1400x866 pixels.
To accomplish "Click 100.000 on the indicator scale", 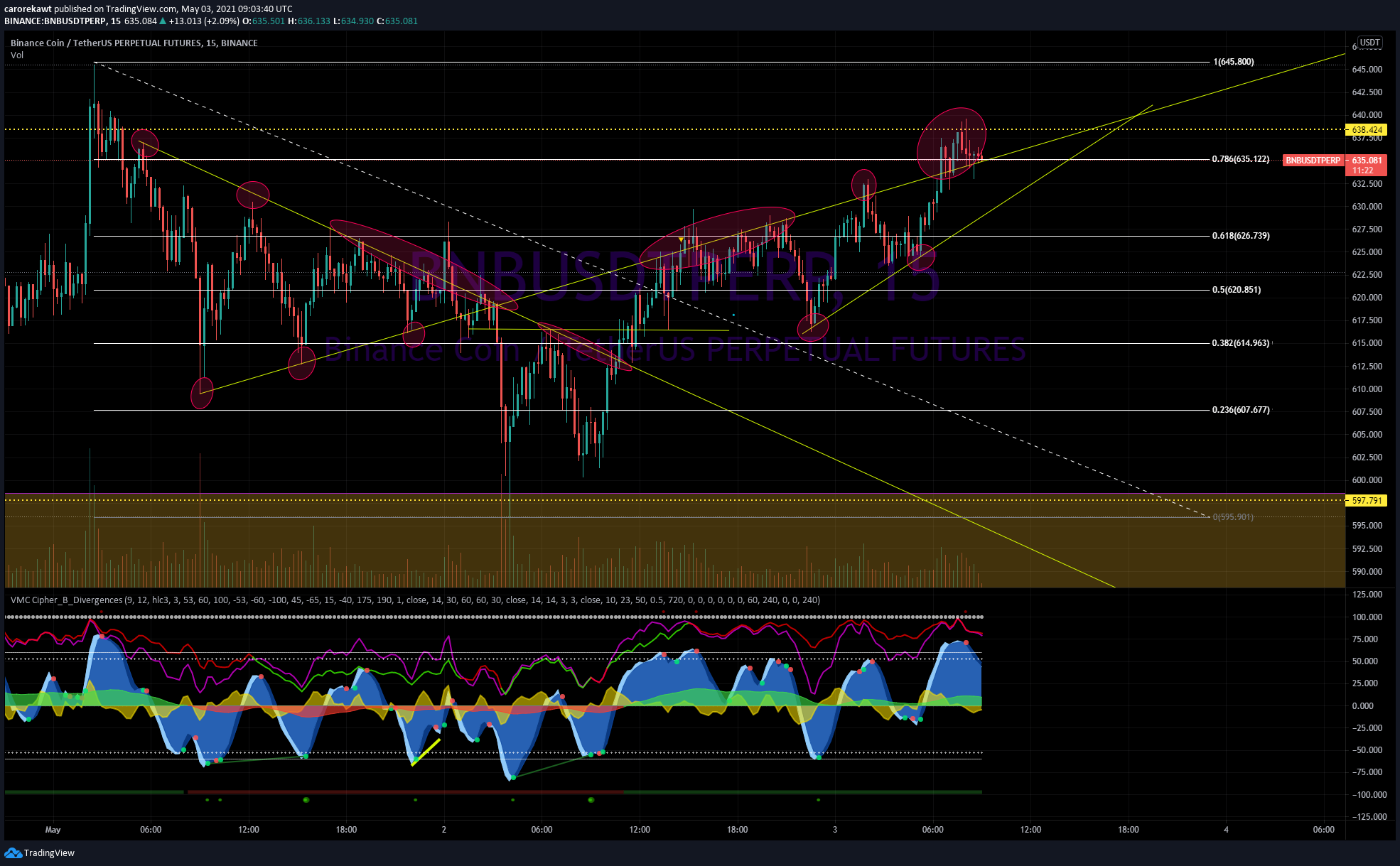I will pos(1367,617).
